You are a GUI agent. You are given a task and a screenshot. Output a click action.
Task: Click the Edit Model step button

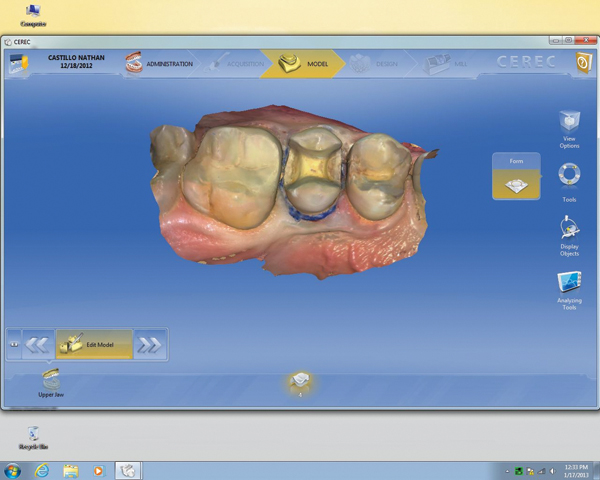point(93,345)
